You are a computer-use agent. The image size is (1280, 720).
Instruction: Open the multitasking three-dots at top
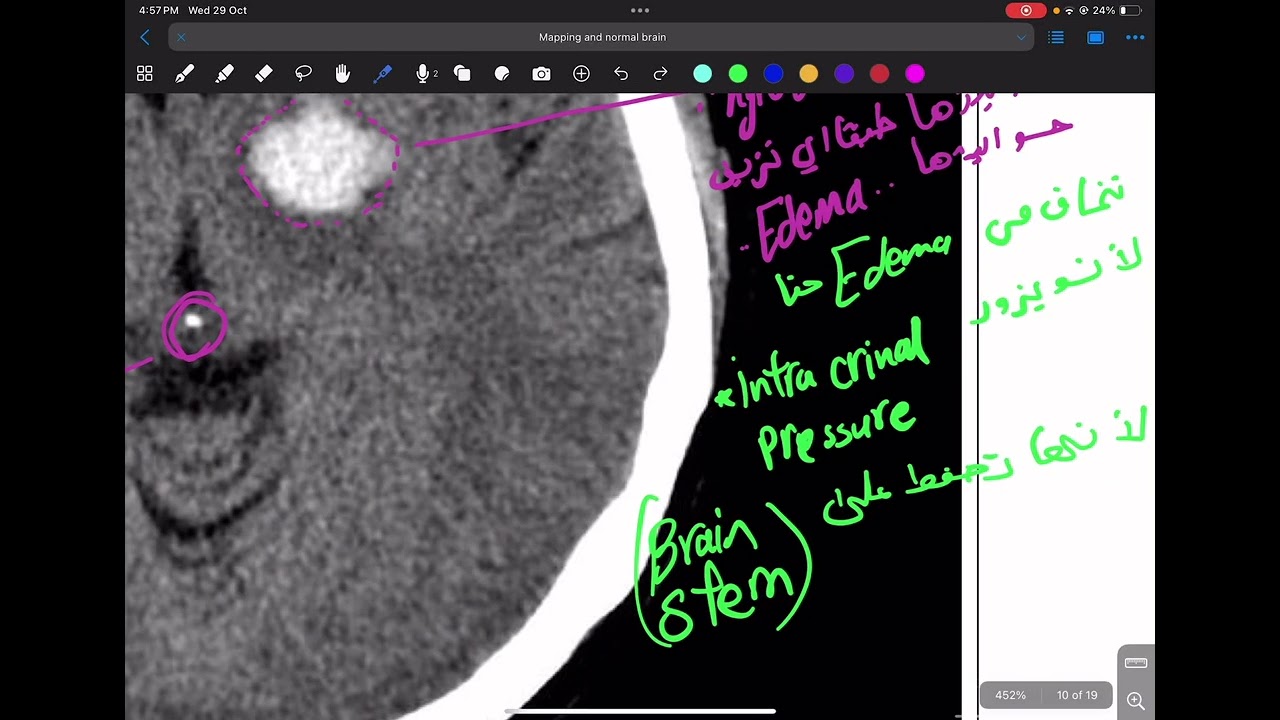click(640, 10)
